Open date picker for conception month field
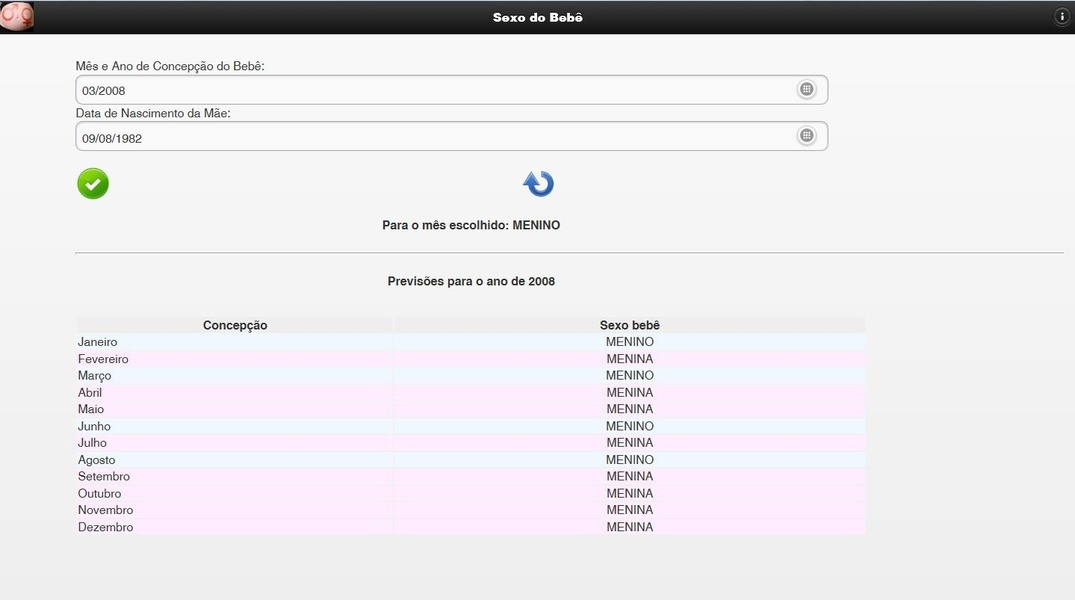 coord(806,89)
